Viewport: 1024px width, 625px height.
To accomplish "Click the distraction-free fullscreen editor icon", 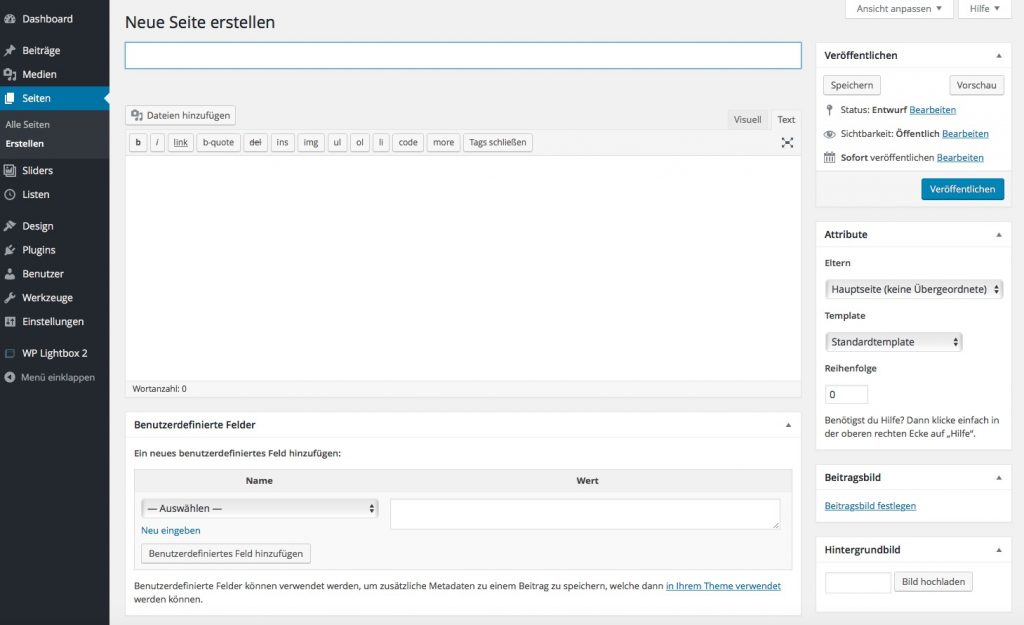I will coord(787,143).
